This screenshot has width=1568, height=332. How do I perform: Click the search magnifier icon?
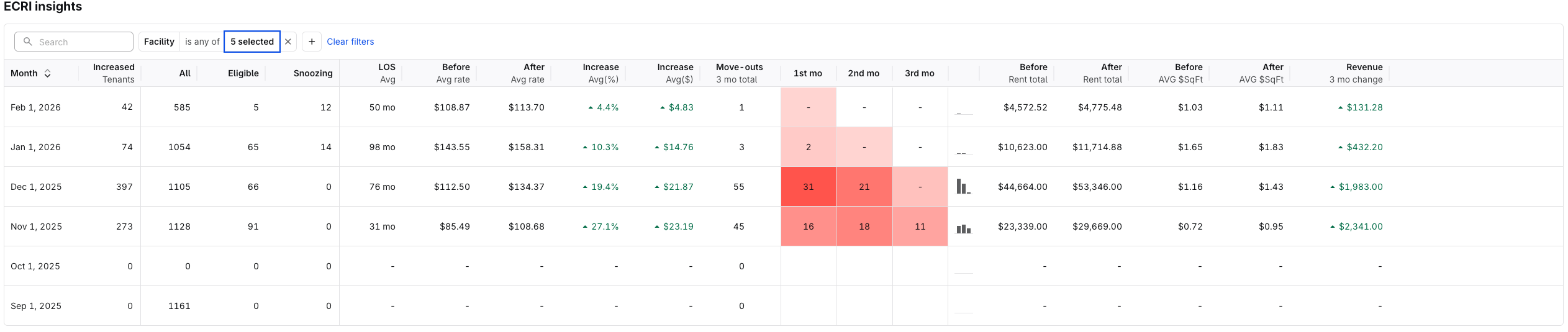pos(27,42)
